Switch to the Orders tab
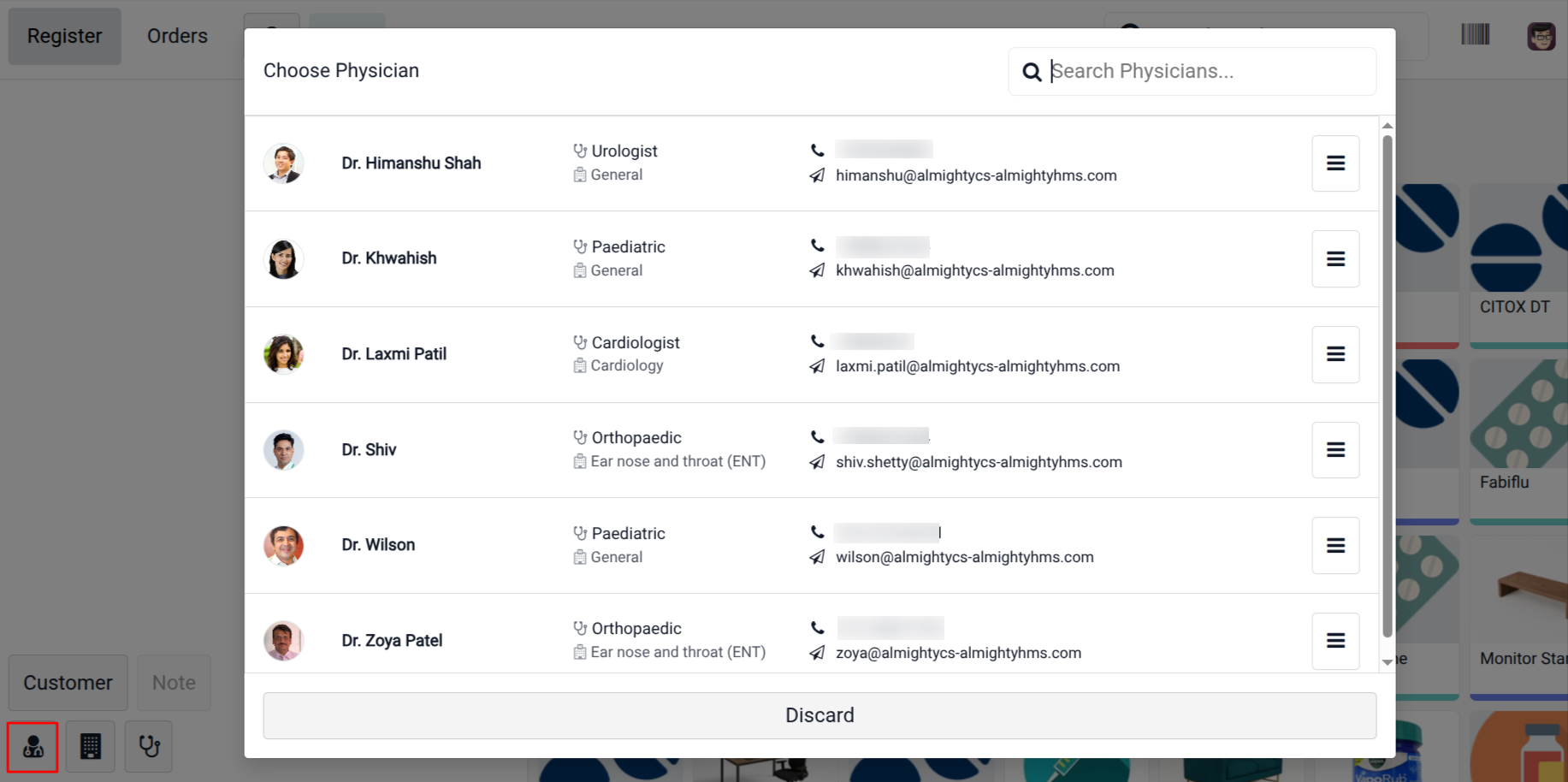 pyautogui.click(x=177, y=36)
